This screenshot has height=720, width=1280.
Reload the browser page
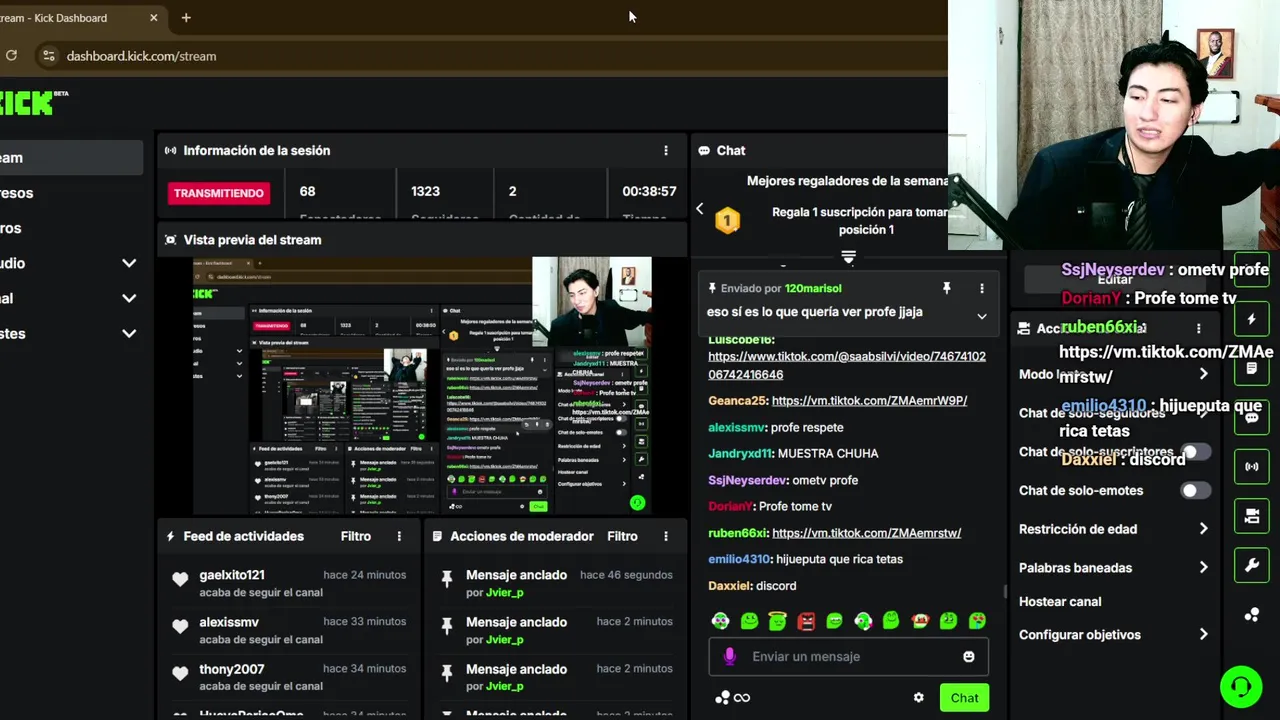tap(11, 56)
